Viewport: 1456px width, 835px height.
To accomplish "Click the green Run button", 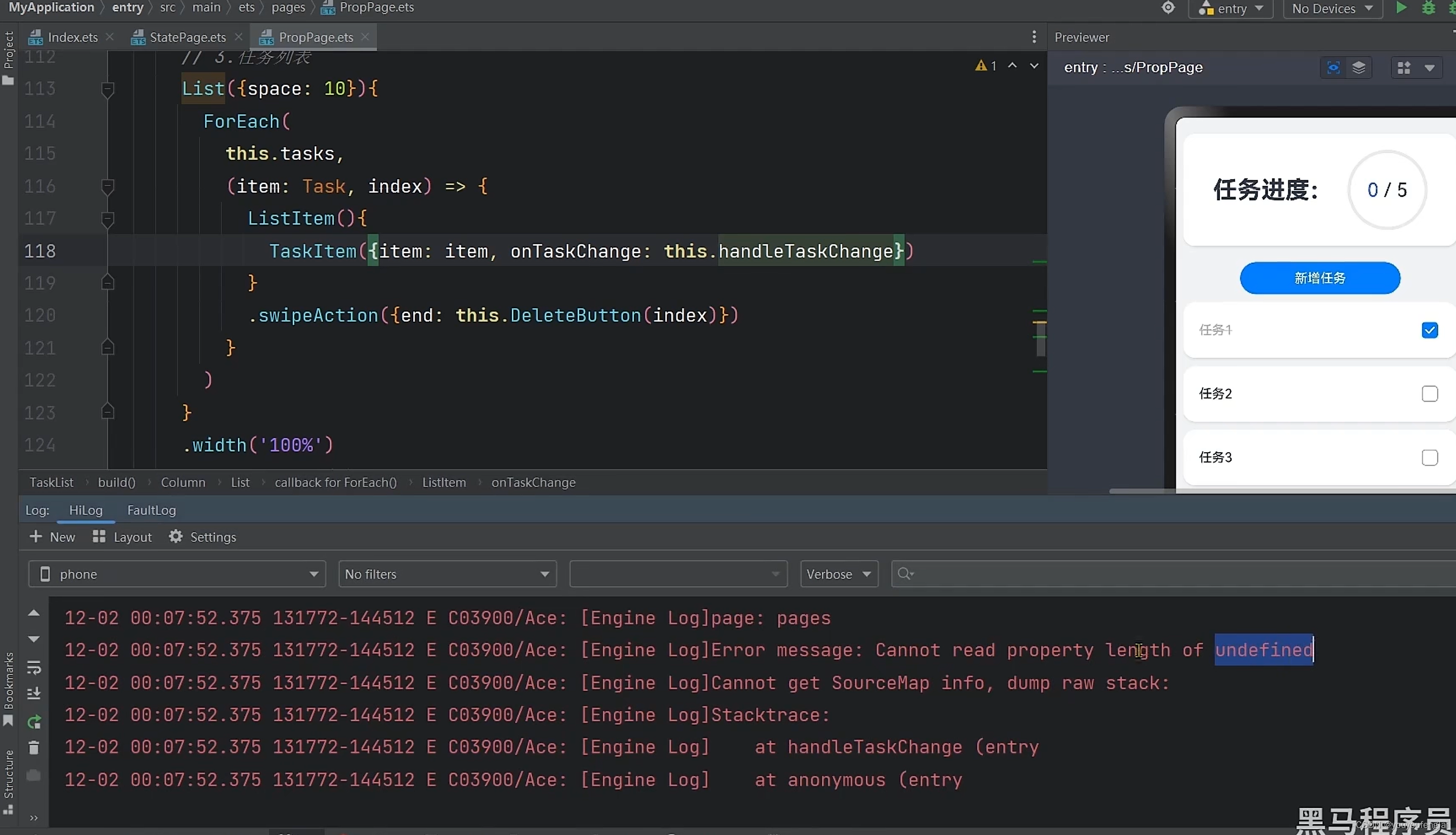I will pos(1401,8).
